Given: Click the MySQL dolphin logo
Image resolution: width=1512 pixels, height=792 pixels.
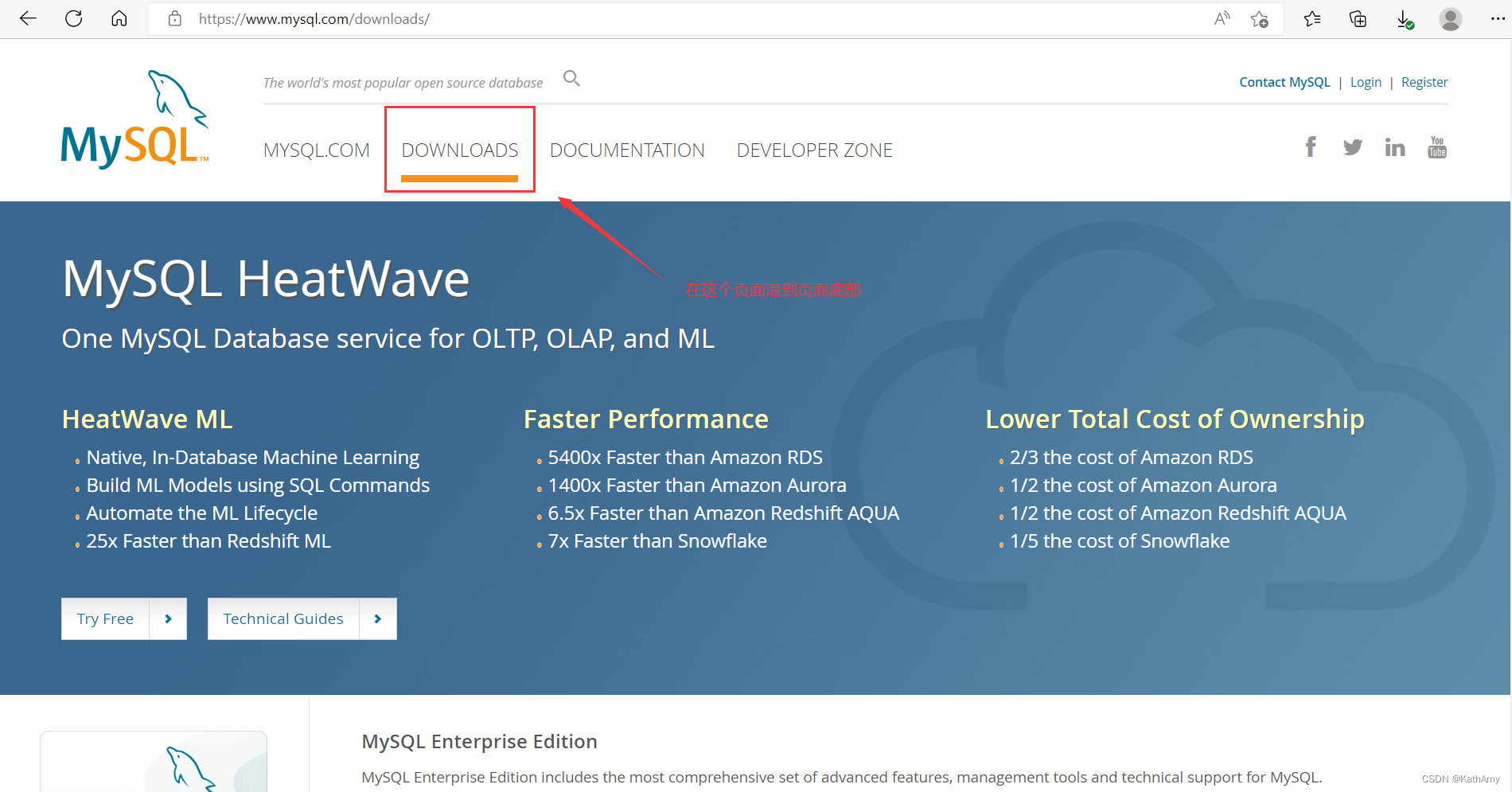Looking at the screenshot, I should click(x=135, y=119).
